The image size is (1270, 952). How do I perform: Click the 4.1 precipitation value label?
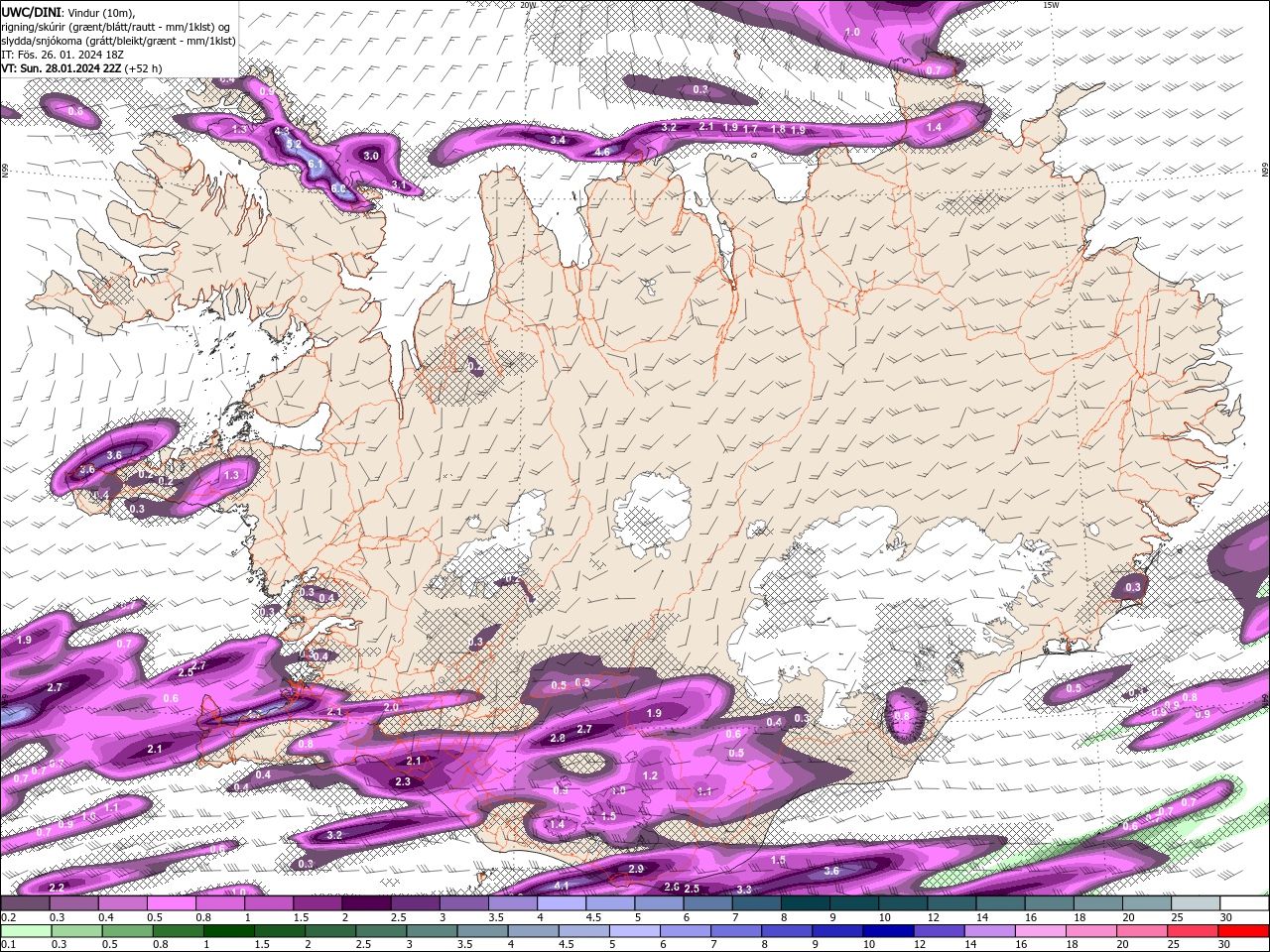[x=562, y=886]
